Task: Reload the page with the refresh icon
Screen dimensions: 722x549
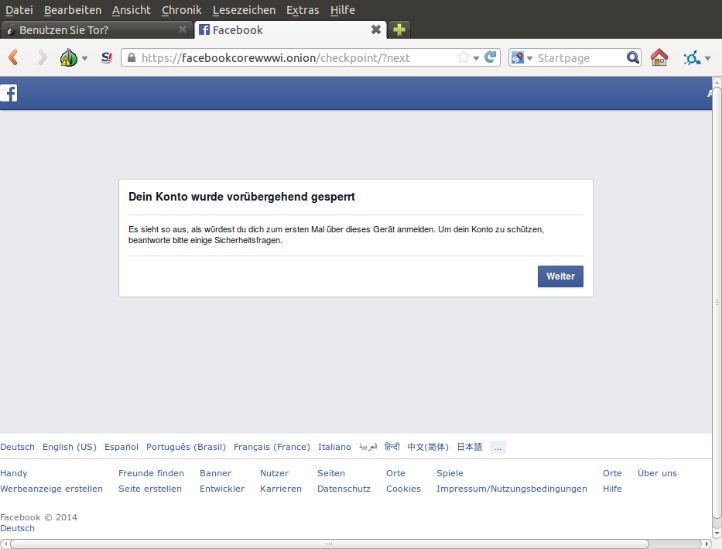Action: pos(490,57)
